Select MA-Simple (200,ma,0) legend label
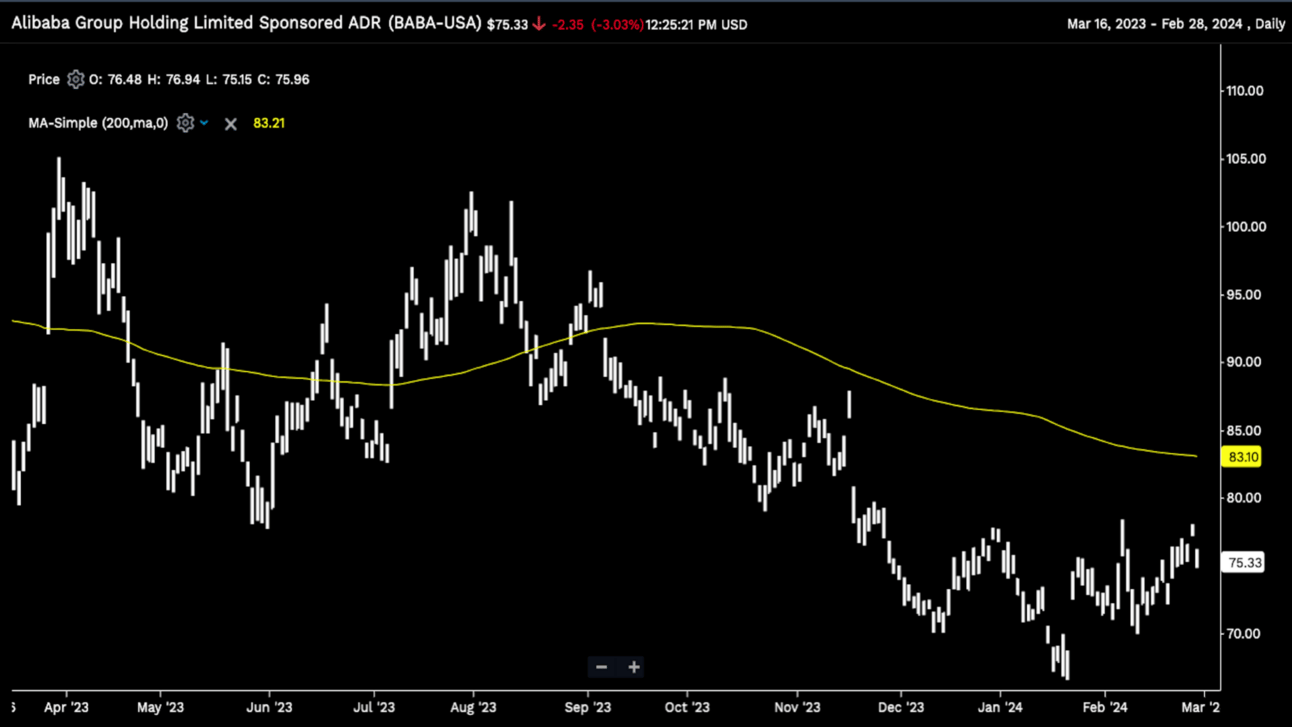The image size is (1292, 727). (98, 123)
